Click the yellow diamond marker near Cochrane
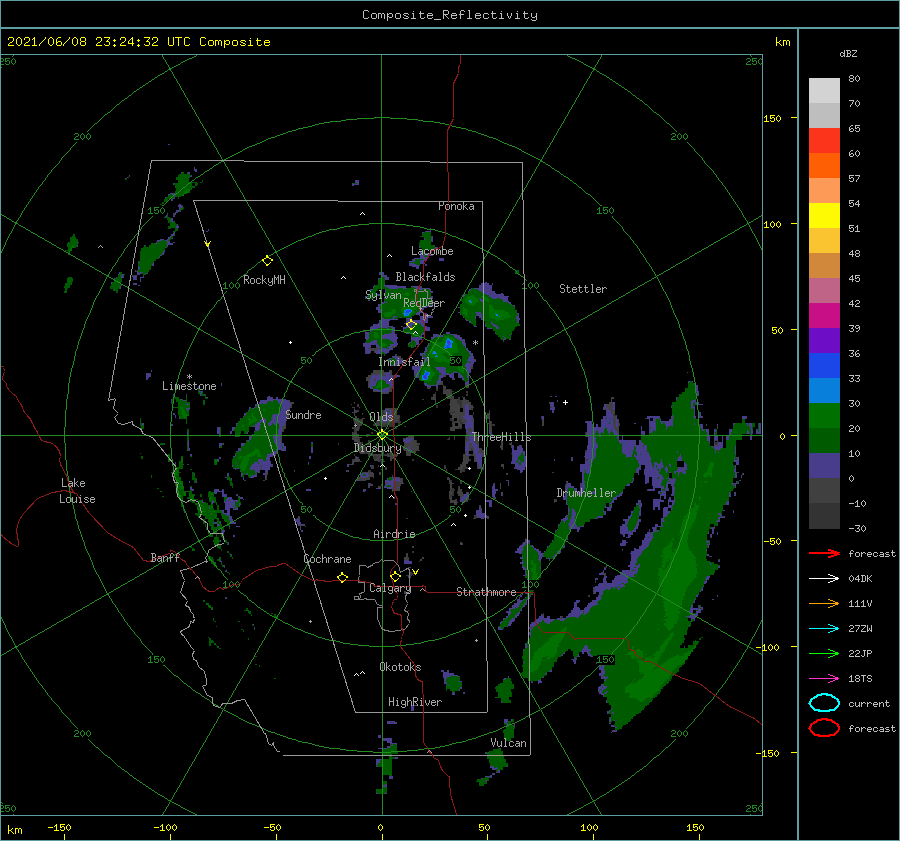Viewport: 900px width, 841px height. pyautogui.click(x=343, y=577)
